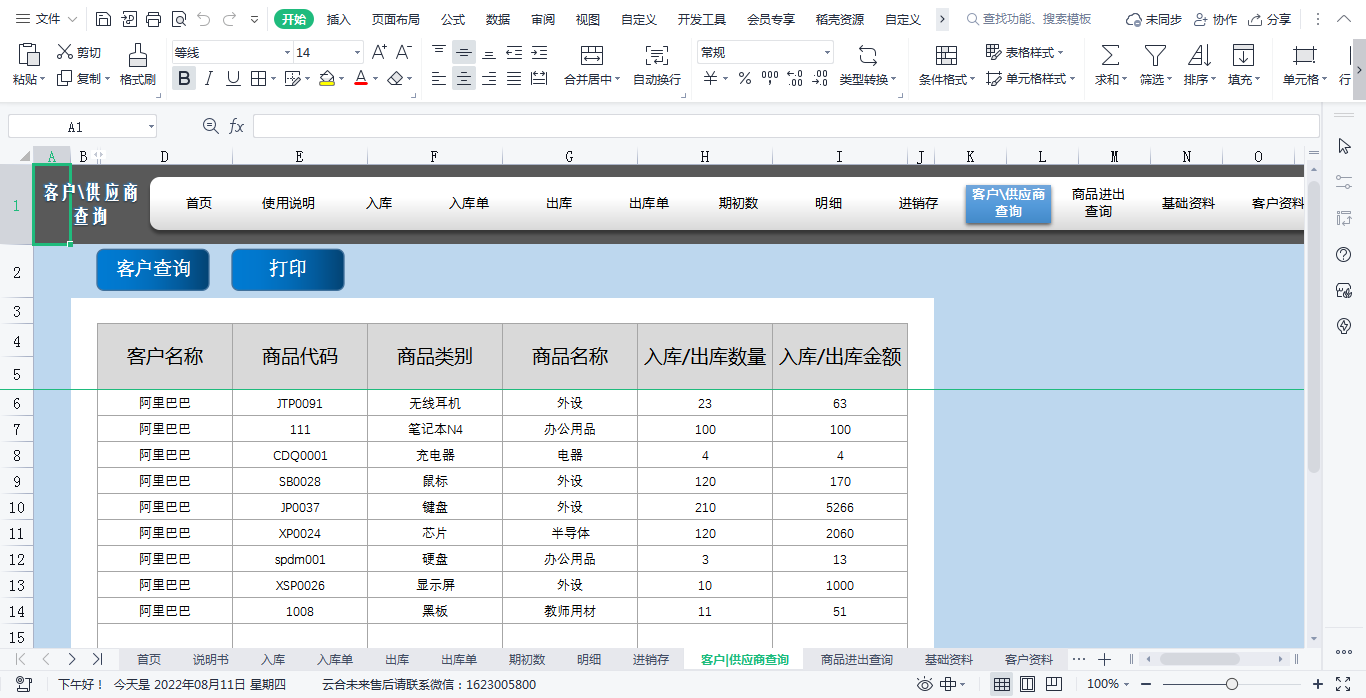Align text to the top of cell
Image resolution: width=1366 pixels, height=698 pixels.
pyautogui.click(x=439, y=52)
